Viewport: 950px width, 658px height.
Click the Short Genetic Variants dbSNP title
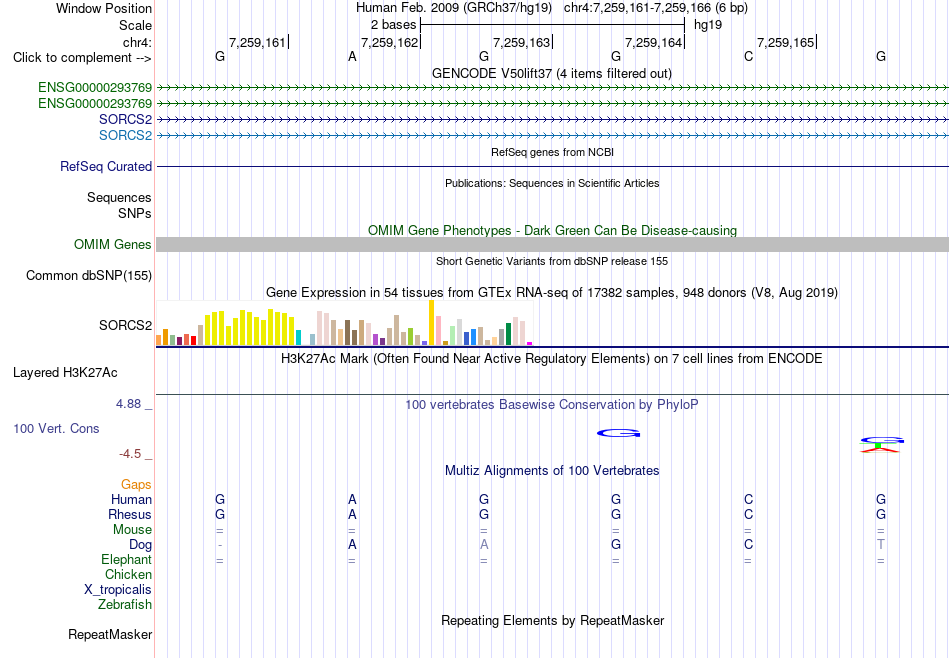click(x=552, y=262)
